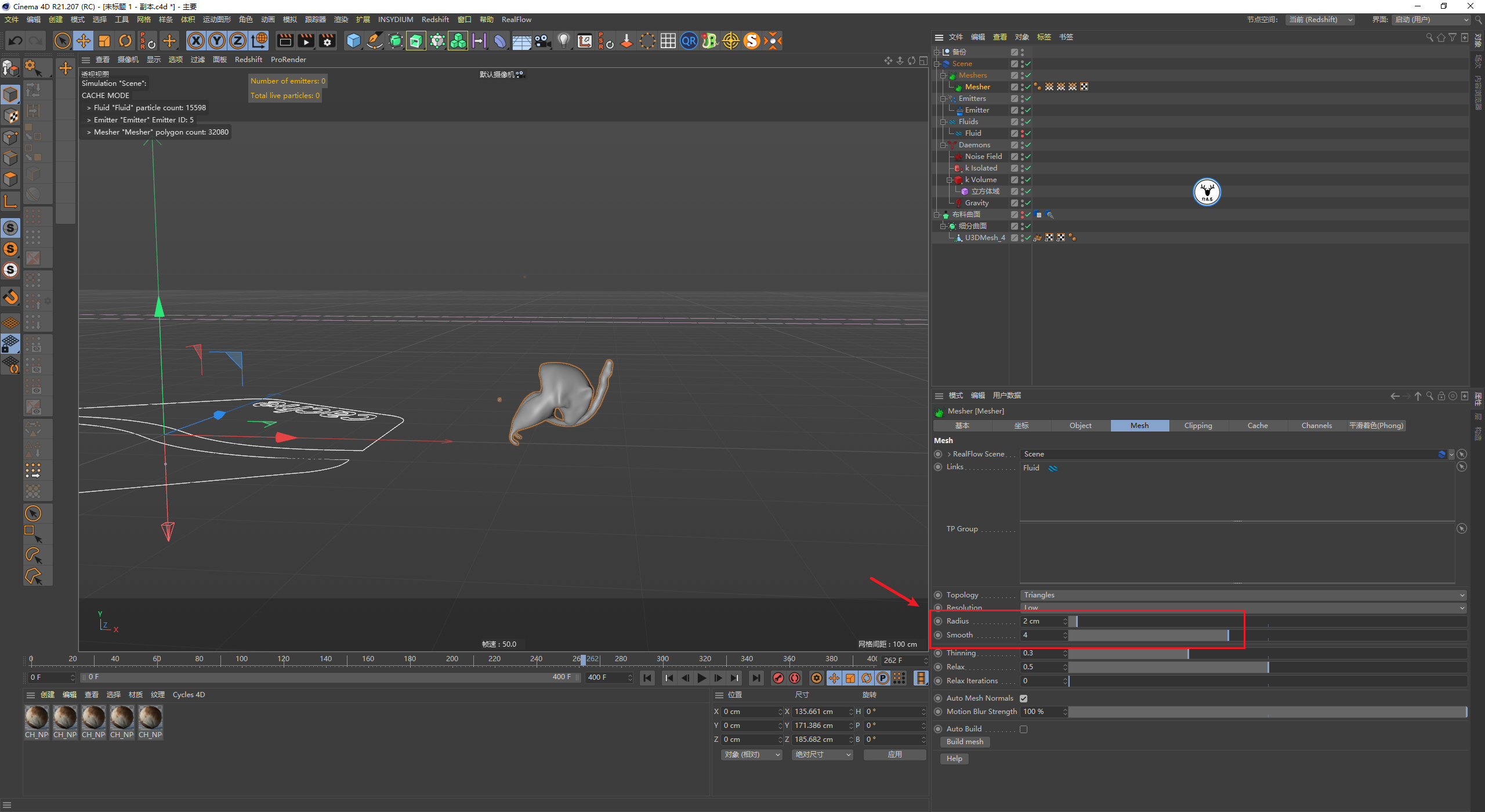Go to end of timeline
1485x812 pixels.
[x=756, y=678]
